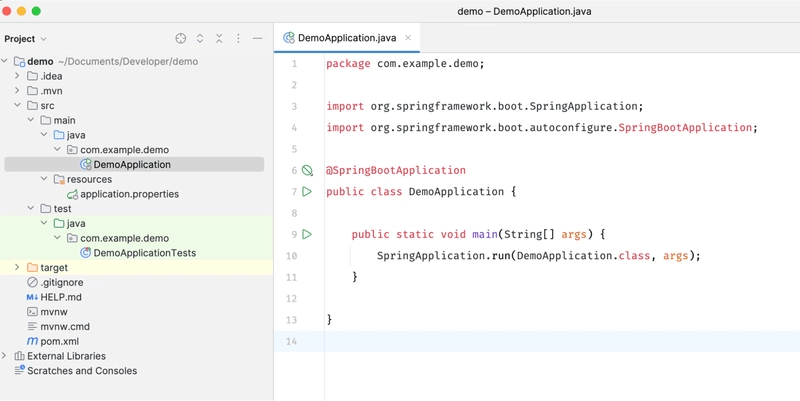
Task: Select the pom.xml file
Action: (59, 341)
